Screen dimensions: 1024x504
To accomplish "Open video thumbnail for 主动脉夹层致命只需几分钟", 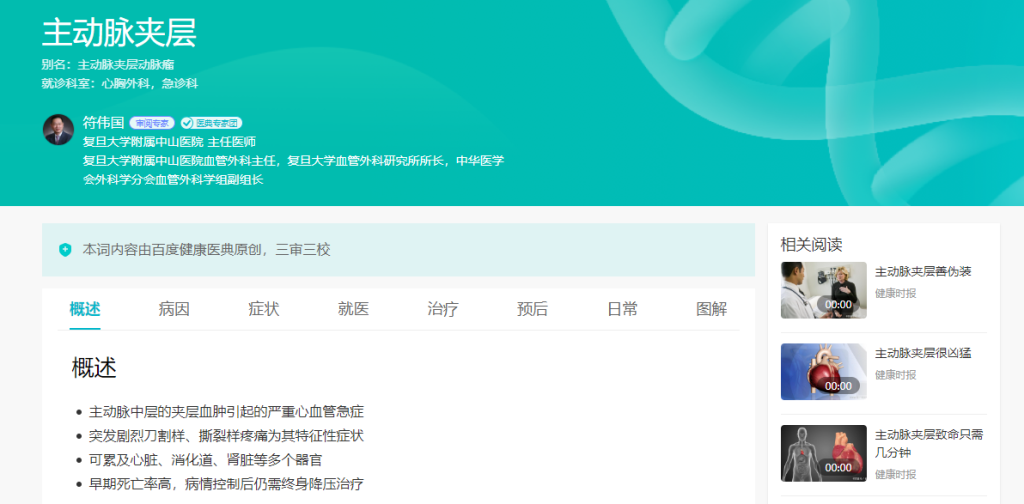I will [x=824, y=453].
